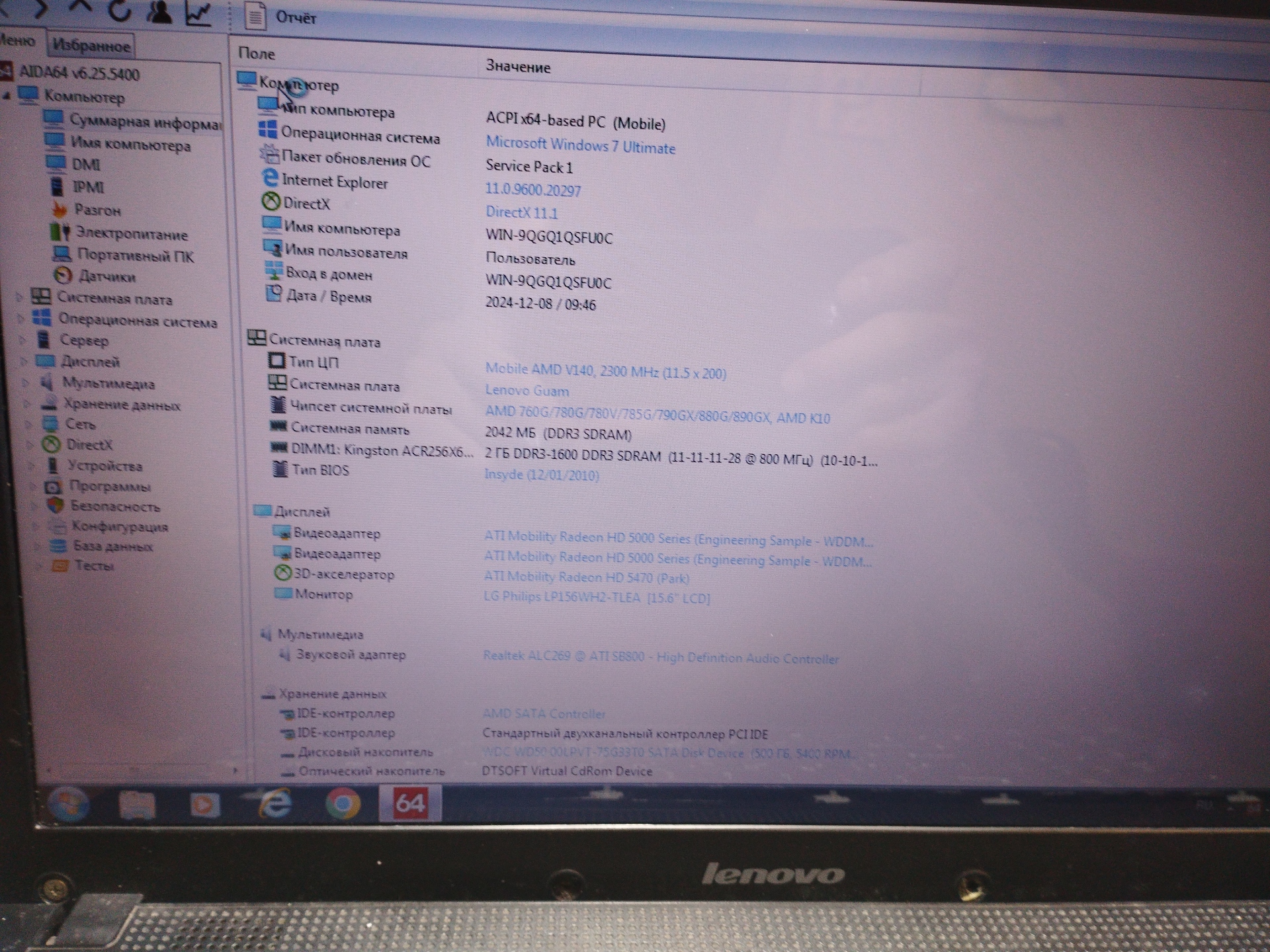Click the Refresh toolbar icon
1270x952 pixels.
[120, 9]
